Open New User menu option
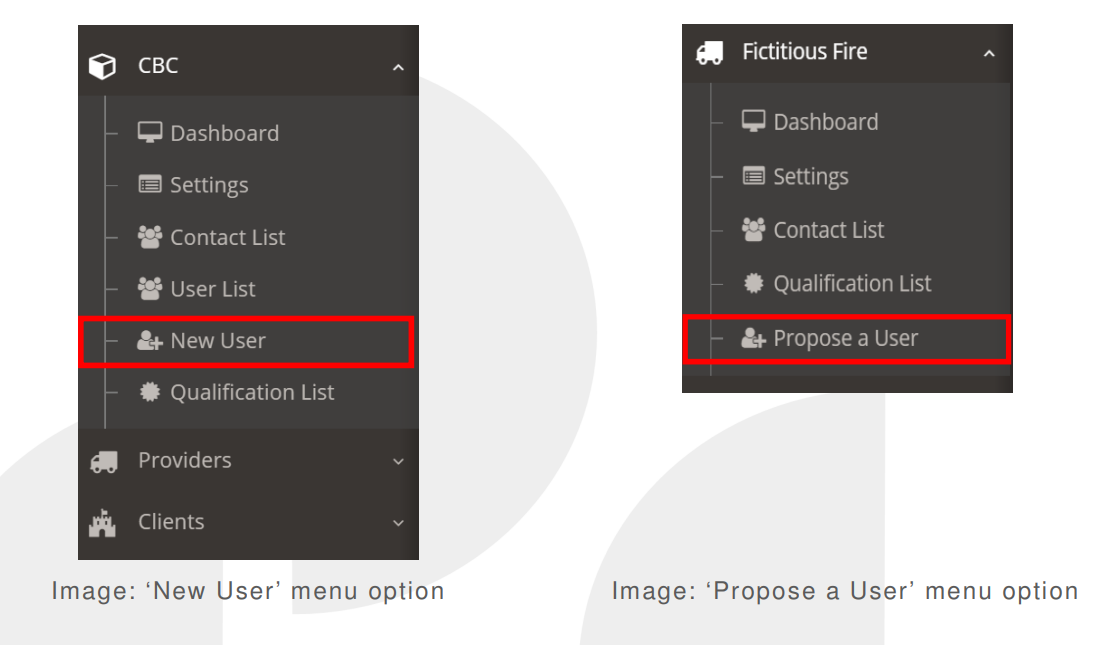The height and width of the screenshot is (645, 1117). point(246,341)
